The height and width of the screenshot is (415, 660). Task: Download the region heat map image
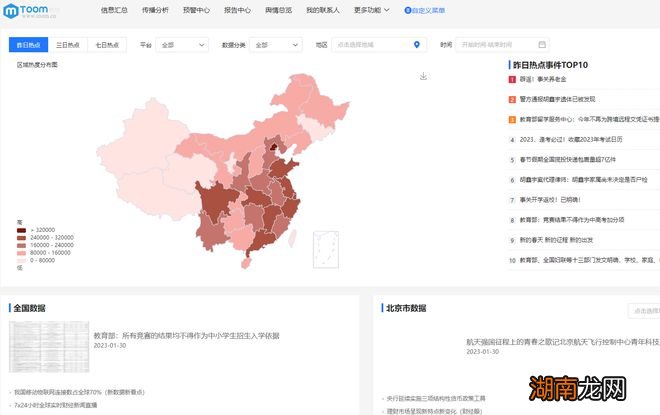[423, 76]
